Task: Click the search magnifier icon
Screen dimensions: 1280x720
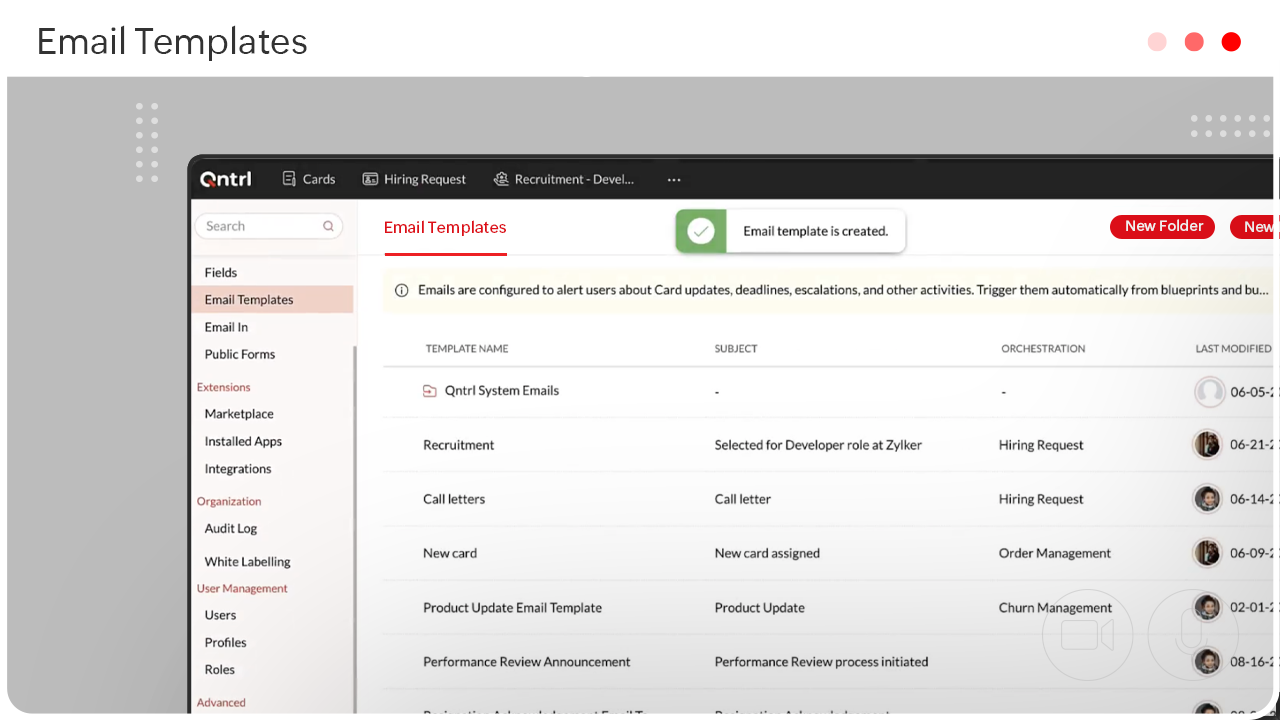Action: (328, 226)
